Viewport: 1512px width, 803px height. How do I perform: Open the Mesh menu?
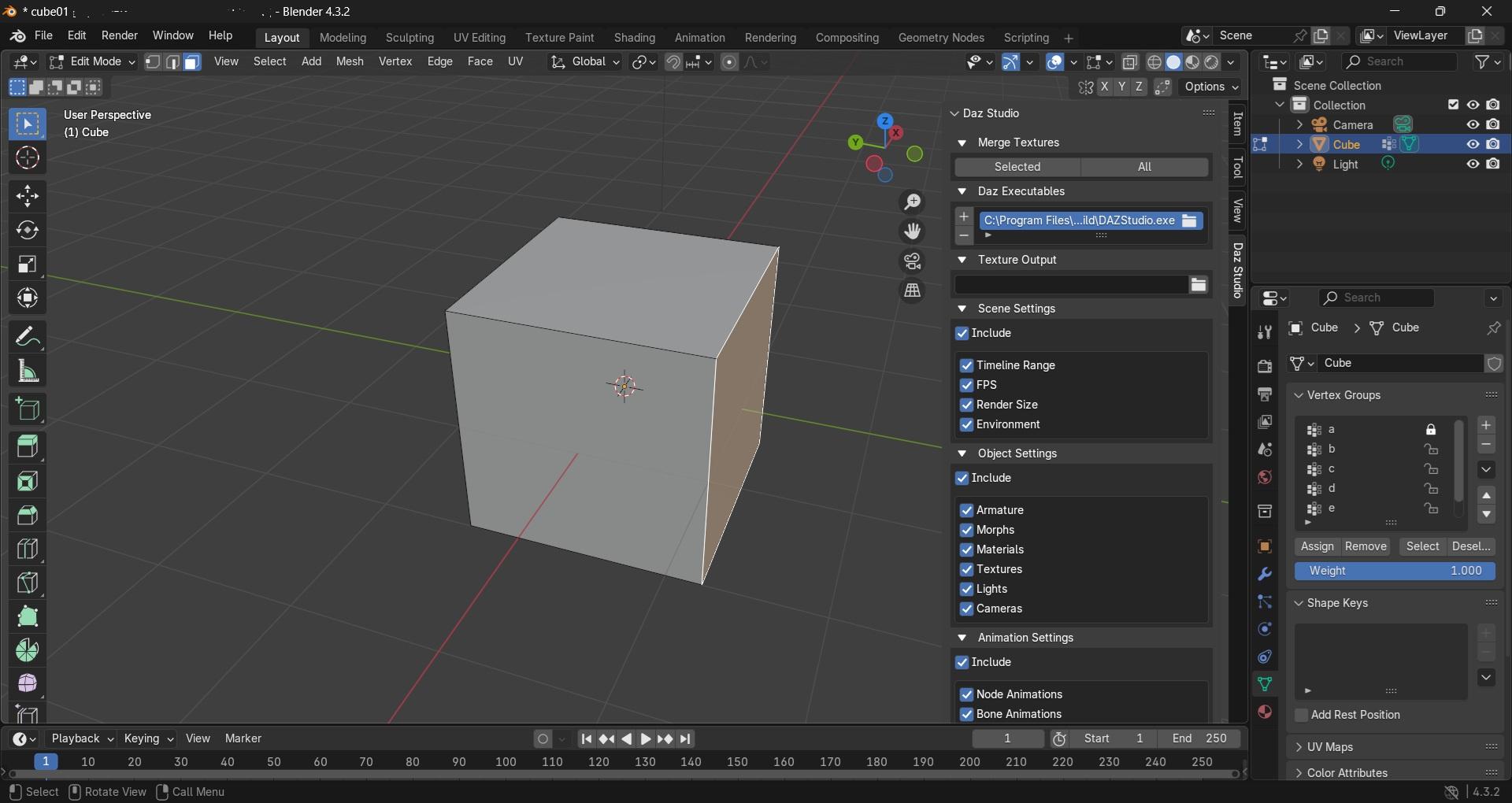point(350,61)
